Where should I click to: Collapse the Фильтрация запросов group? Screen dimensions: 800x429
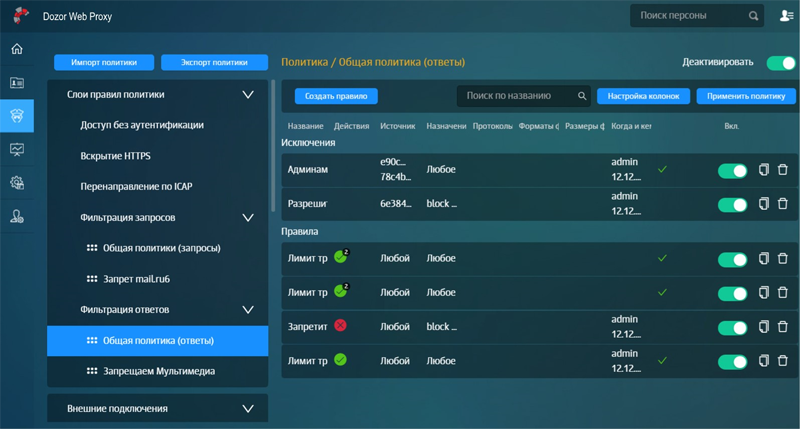click(248, 218)
